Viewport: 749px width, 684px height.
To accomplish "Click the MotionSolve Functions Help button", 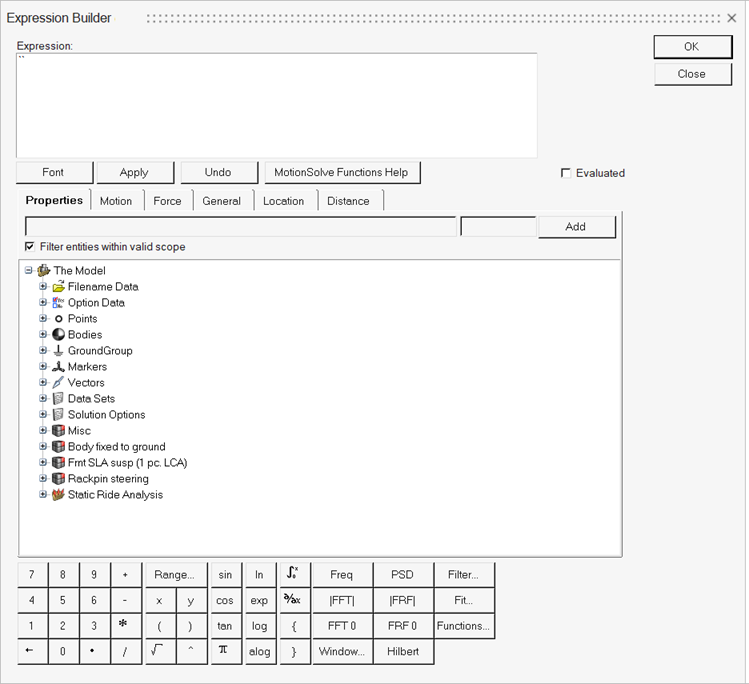I will coord(341,172).
